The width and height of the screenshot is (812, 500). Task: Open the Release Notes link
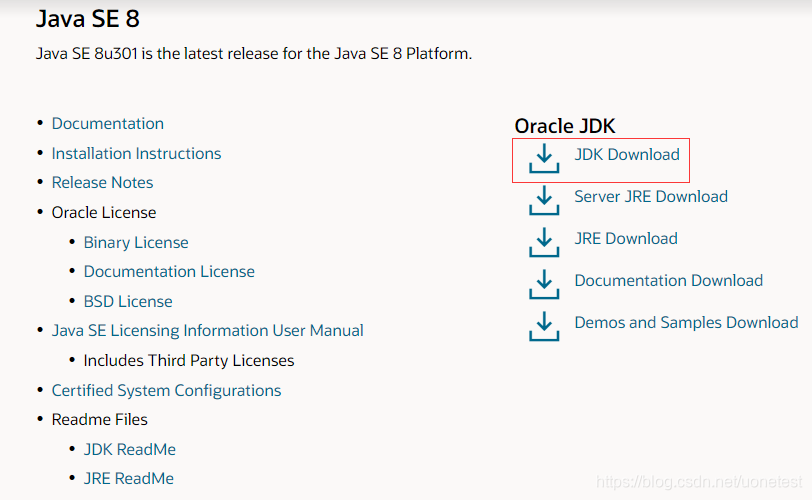pos(103,182)
